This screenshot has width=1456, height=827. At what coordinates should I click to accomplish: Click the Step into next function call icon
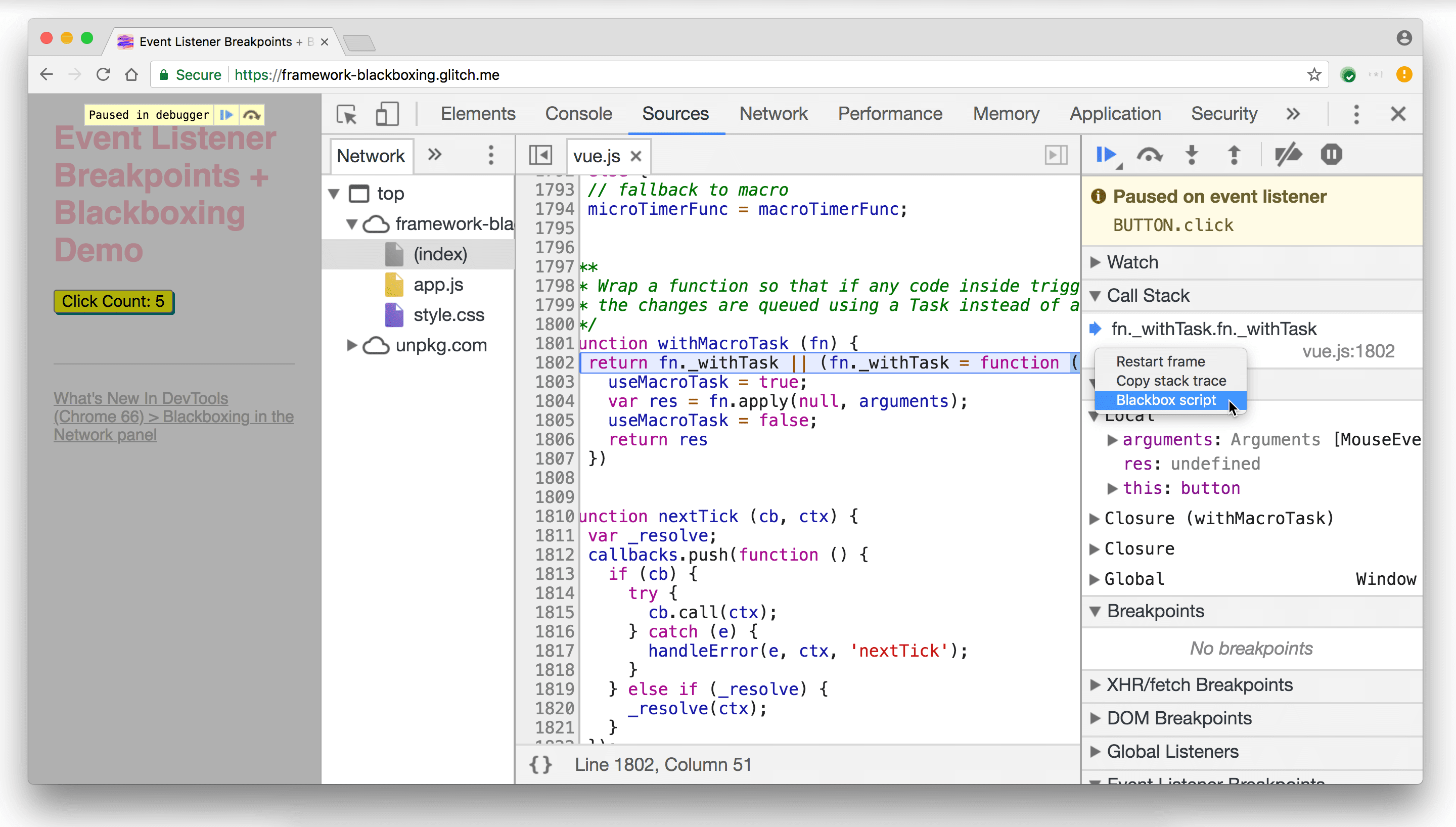[x=1191, y=155]
